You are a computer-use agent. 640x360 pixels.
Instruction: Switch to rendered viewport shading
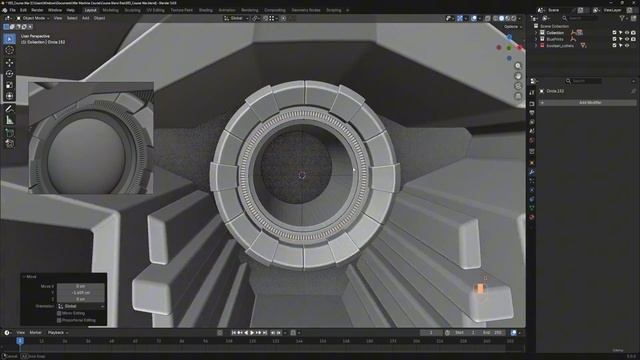tap(513, 18)
